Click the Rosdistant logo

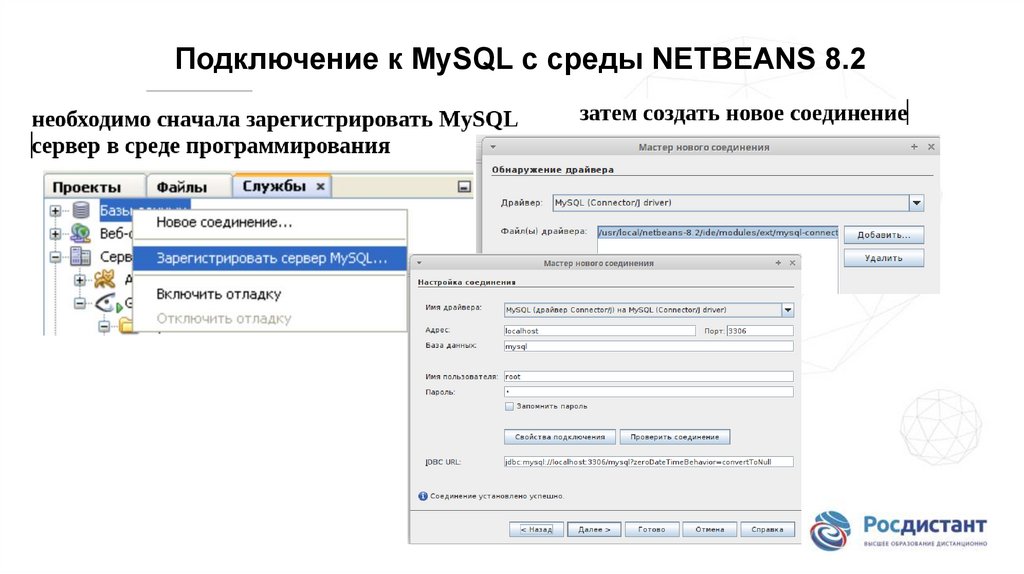pos(899,530)
